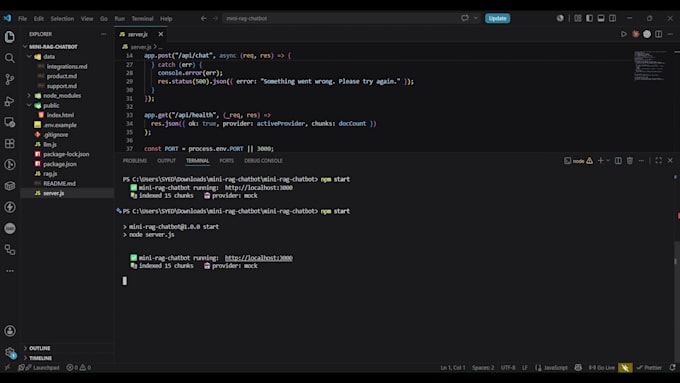The width and height of the screenshot is (680, 383).
Task: Click Go Live in the status bar
Action: pyautogui.click(x=602, y=367)
